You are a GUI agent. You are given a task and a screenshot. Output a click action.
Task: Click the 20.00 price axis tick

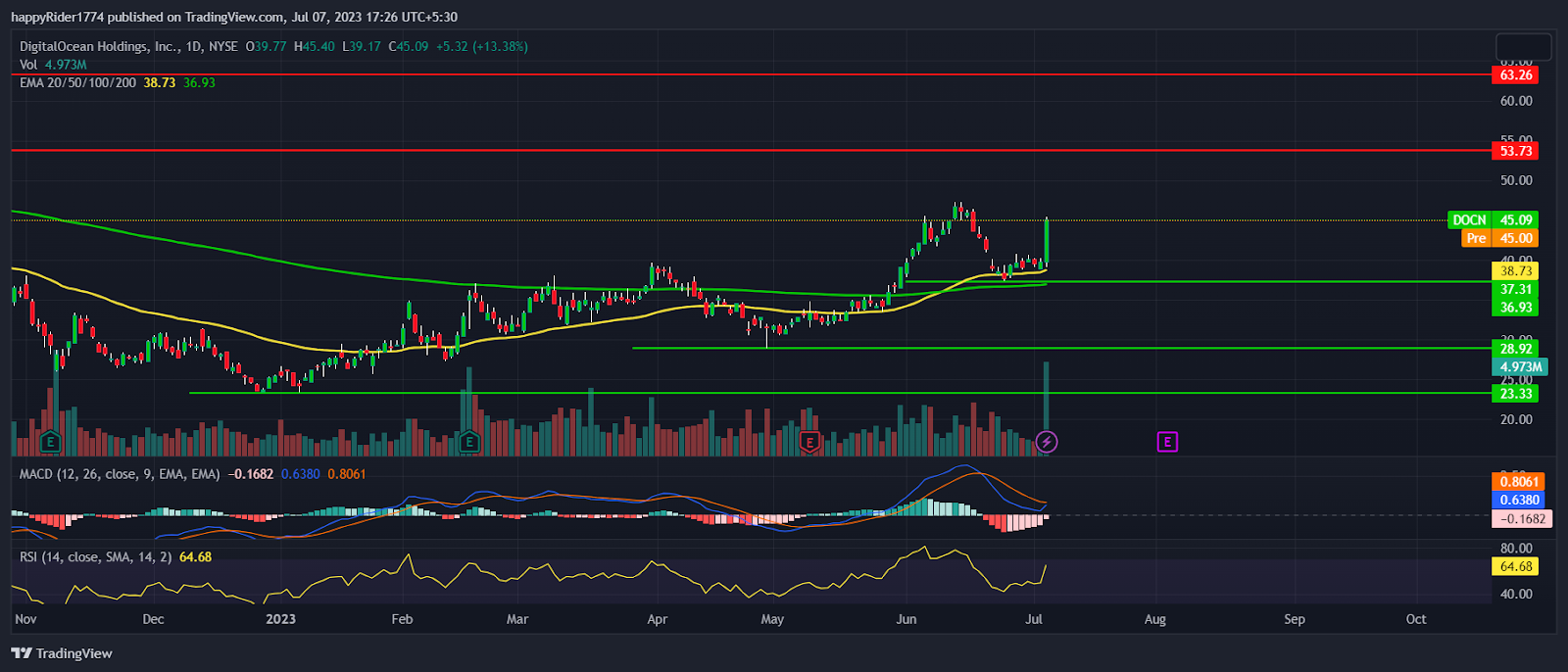point(1516,419)
